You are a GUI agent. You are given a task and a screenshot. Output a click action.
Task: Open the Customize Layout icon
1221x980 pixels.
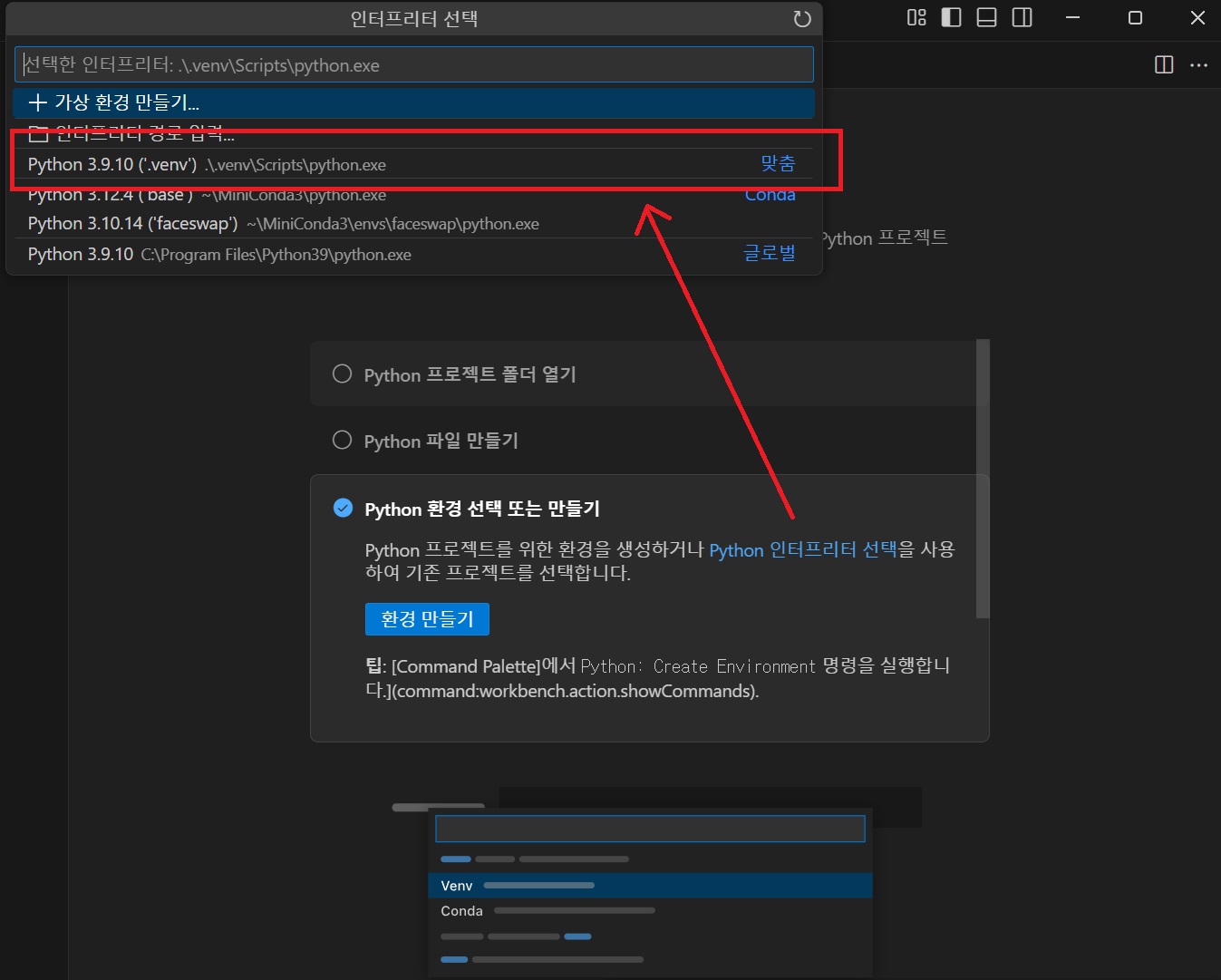click(916, 17)
